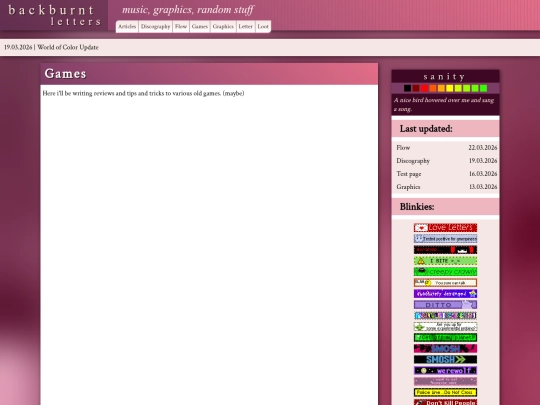
Task: Click the 16.03.2026 date in Last updated
Action: pos(483,174)
